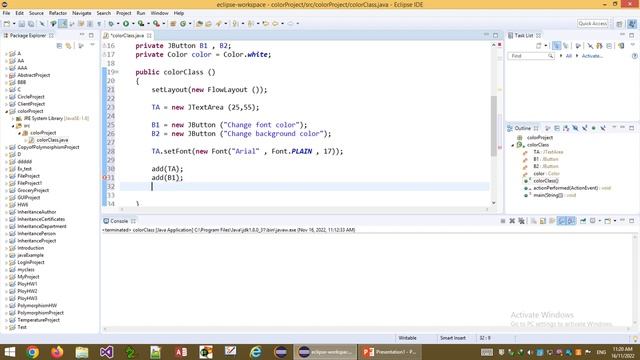This screenshot has height=360, width=640.
Task: Click the Coverage run toolbar icon
Action: pyautogui.click(x=141, y=24)
